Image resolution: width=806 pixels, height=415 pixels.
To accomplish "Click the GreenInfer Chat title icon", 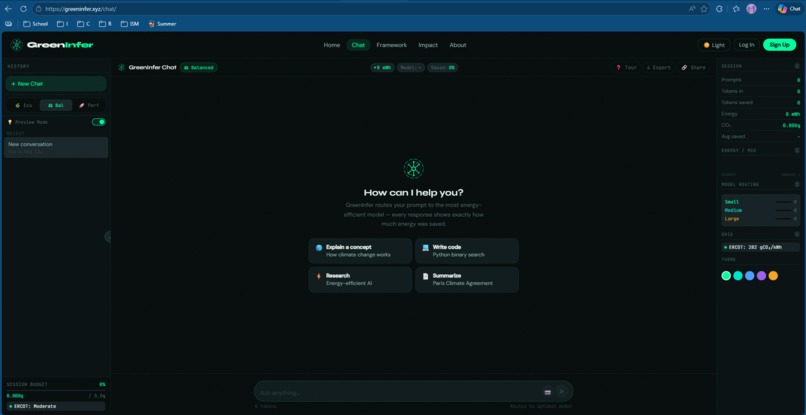I will tap(121, 67).
